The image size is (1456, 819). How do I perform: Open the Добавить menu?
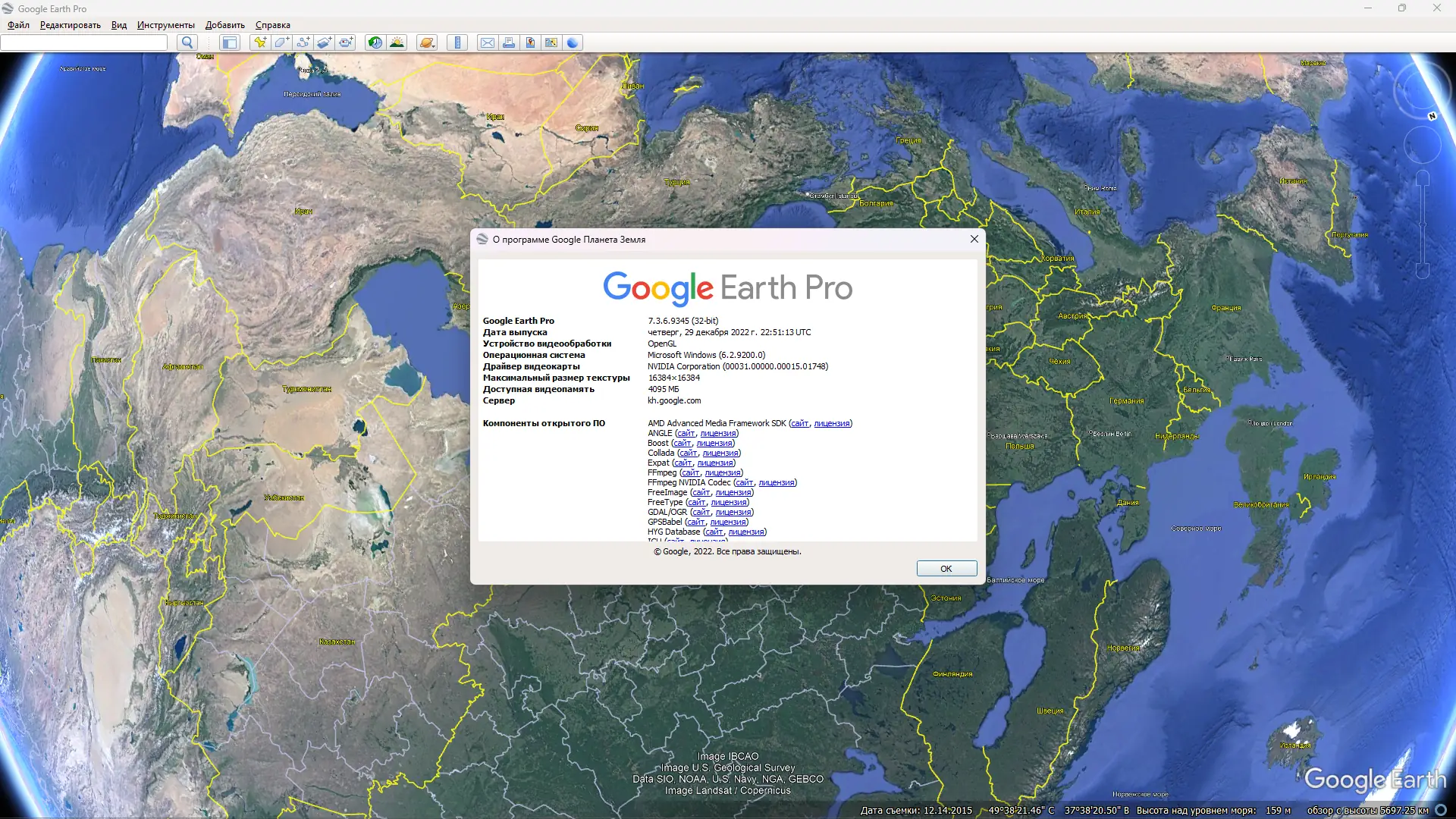coord(227,25)
